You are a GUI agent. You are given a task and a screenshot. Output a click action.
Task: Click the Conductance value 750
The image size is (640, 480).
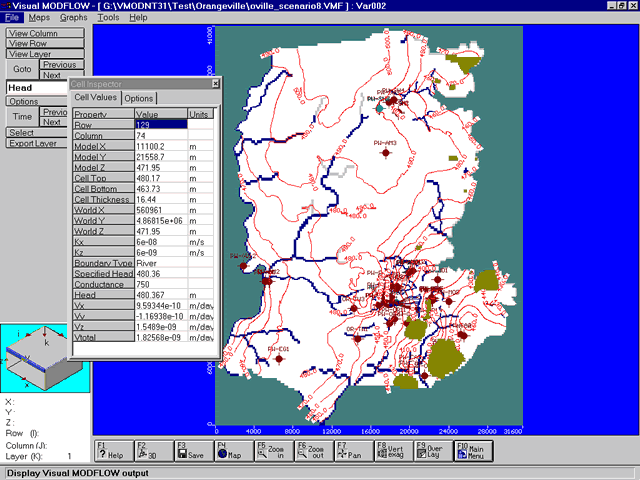(161, 284)
